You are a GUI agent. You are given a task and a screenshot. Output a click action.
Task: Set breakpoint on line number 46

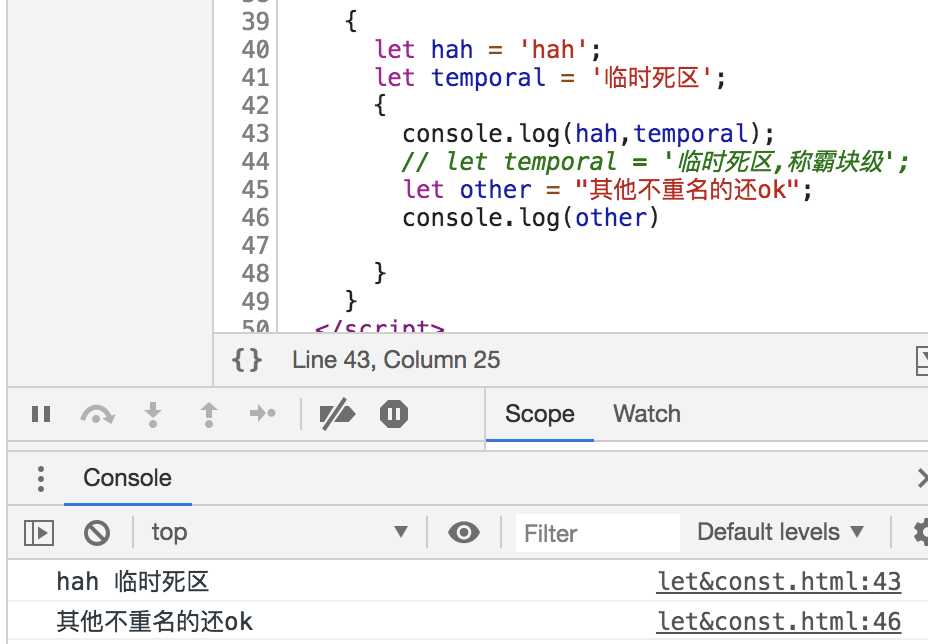255,218
